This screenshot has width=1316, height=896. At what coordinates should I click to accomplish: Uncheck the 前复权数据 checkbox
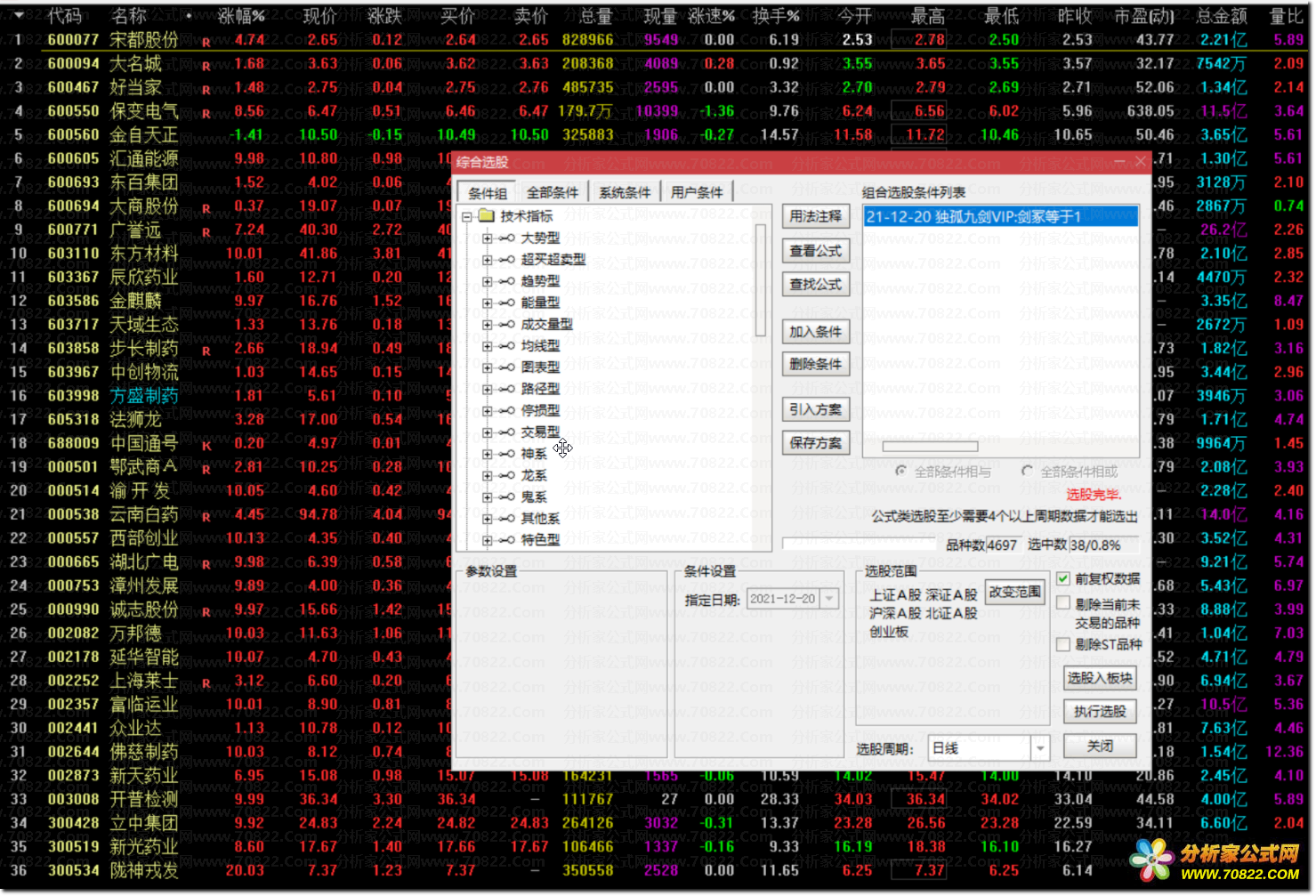1062,578
